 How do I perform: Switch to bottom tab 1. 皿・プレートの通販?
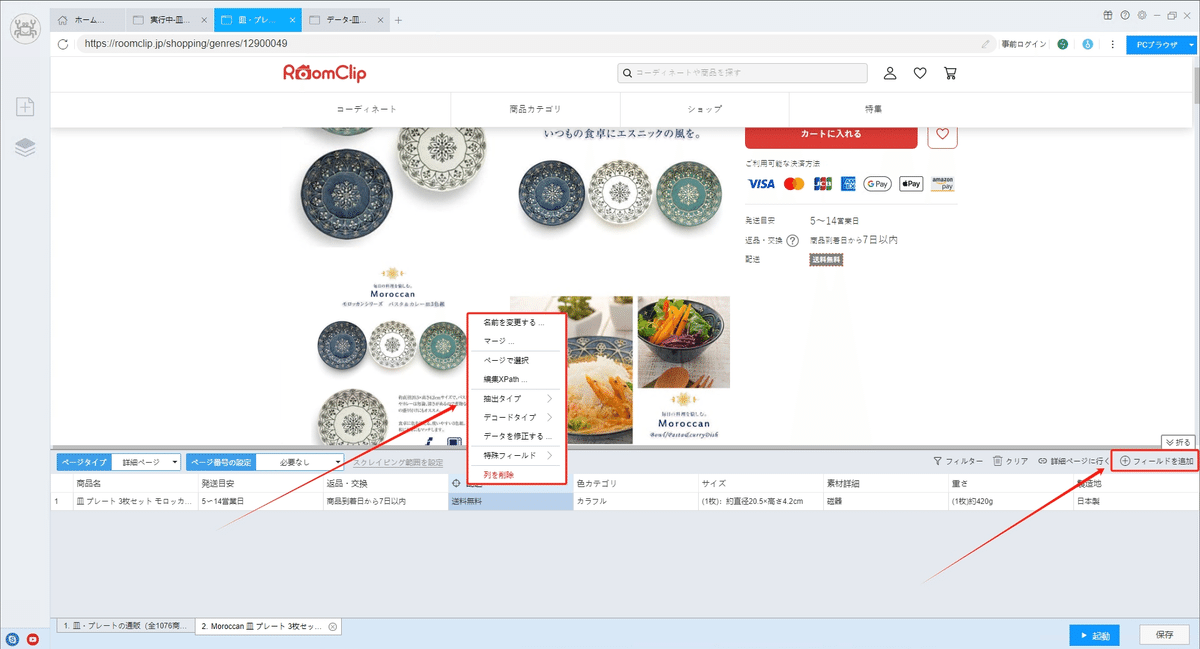click(123, 627)
